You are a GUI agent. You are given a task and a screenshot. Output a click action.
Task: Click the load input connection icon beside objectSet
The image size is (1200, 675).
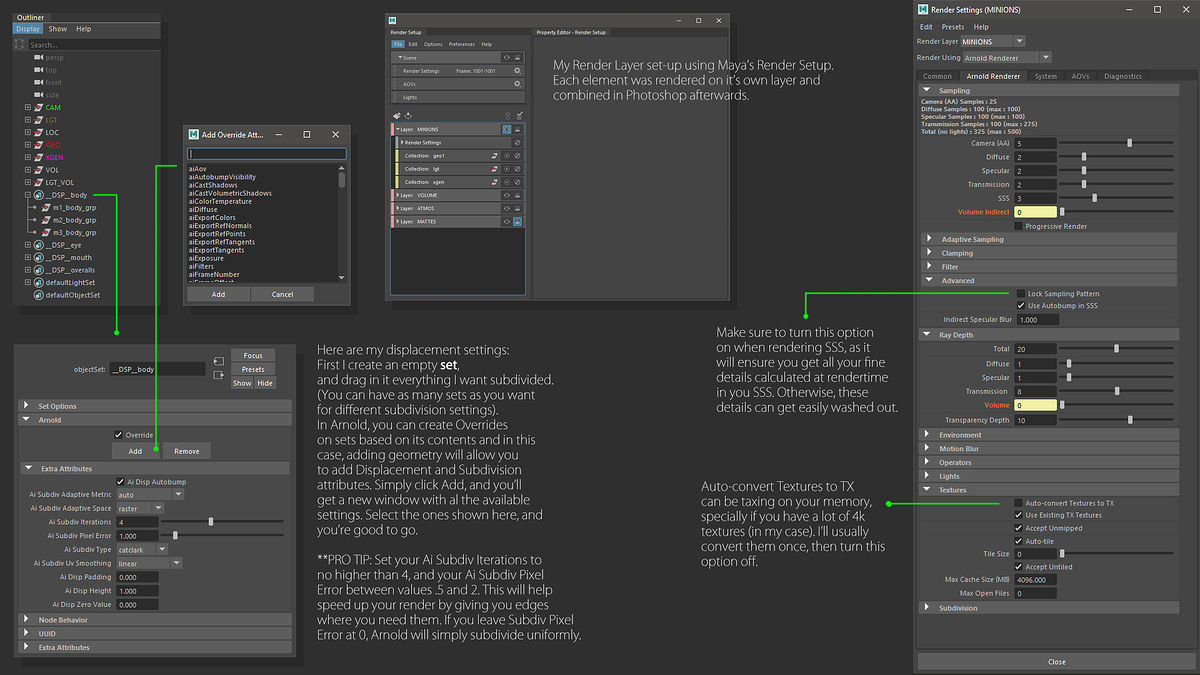219,360
